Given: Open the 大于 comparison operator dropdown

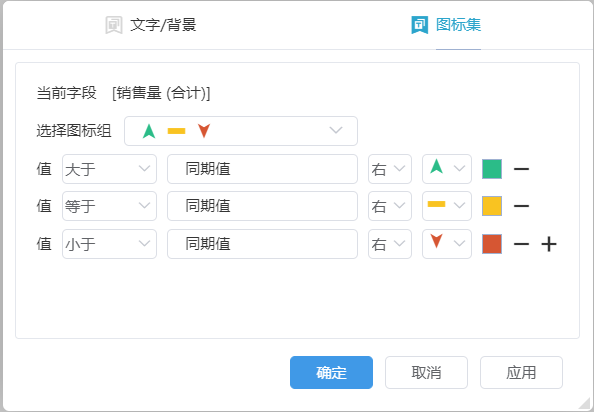Looking at the screenshot, I should (109, 169).
